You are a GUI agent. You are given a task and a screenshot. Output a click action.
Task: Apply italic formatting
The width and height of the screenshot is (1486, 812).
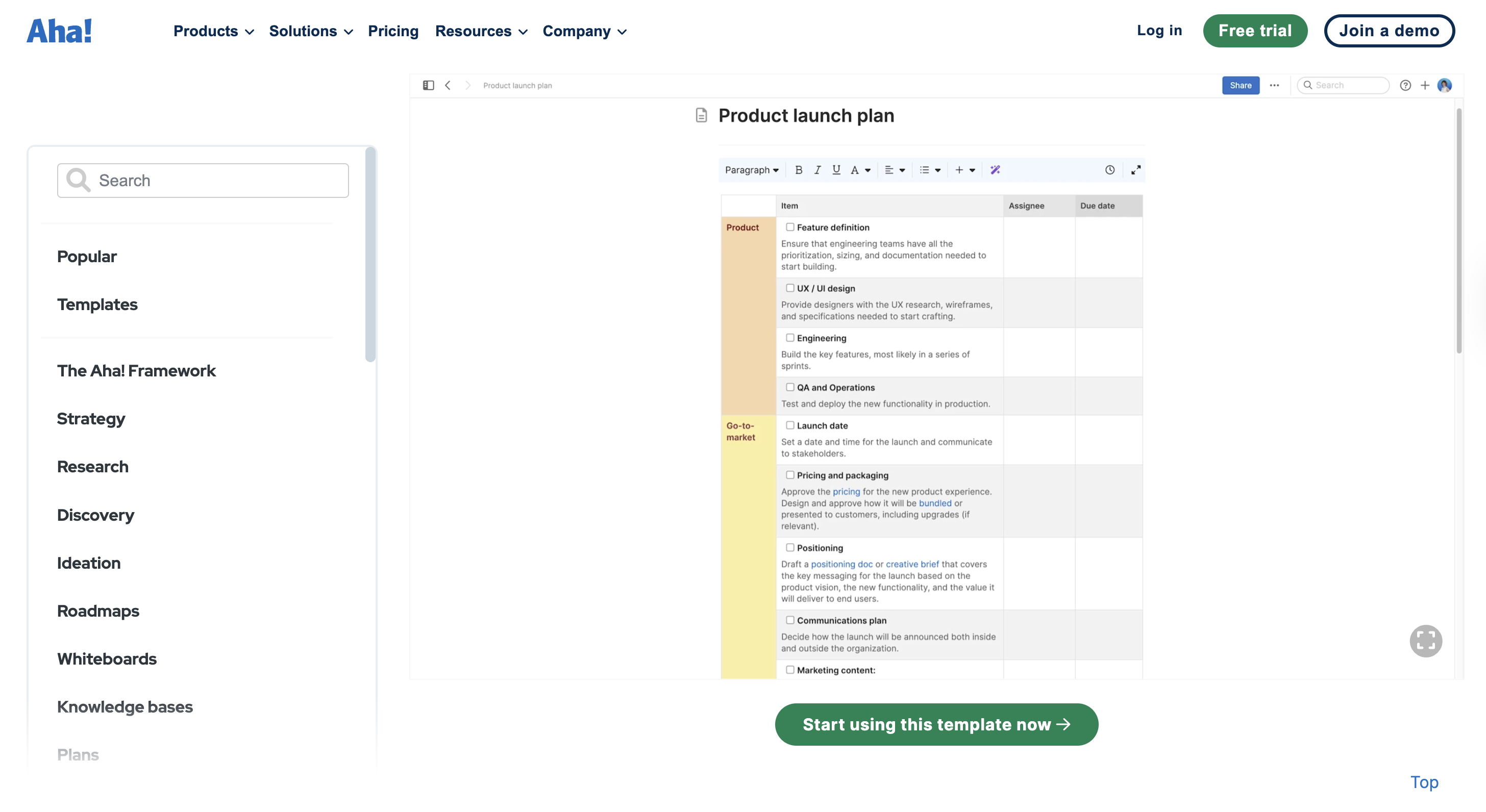click(x=817, y=169)
